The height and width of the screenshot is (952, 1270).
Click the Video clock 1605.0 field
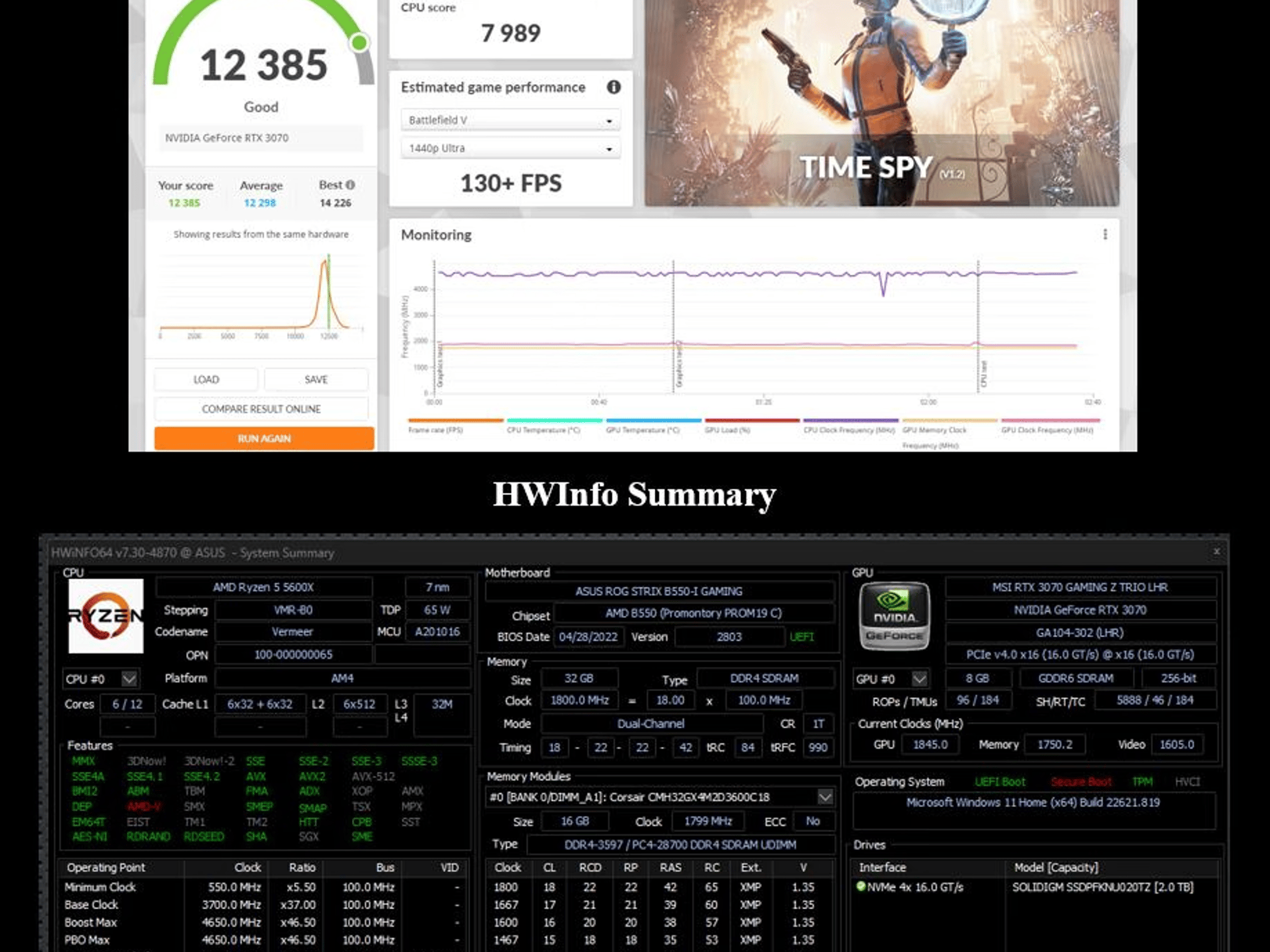click(1177, 744)
